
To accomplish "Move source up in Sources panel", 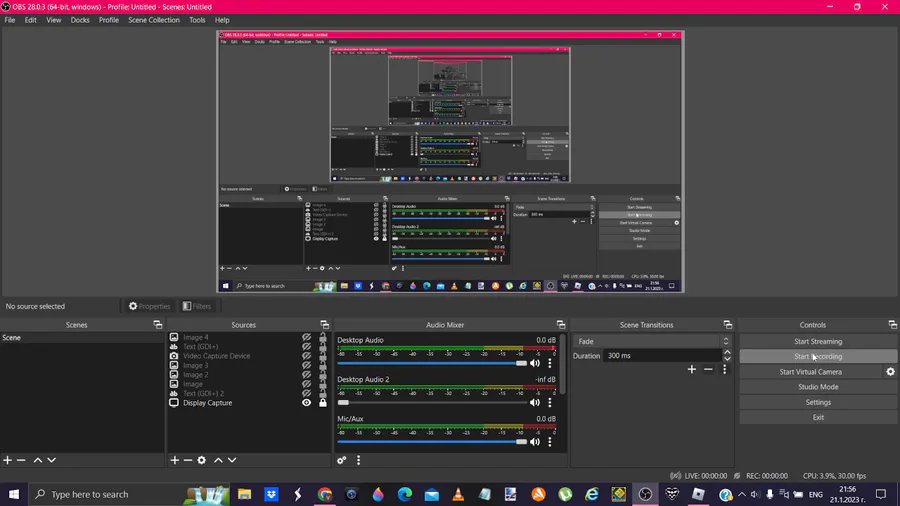I will tap(218, 460).
